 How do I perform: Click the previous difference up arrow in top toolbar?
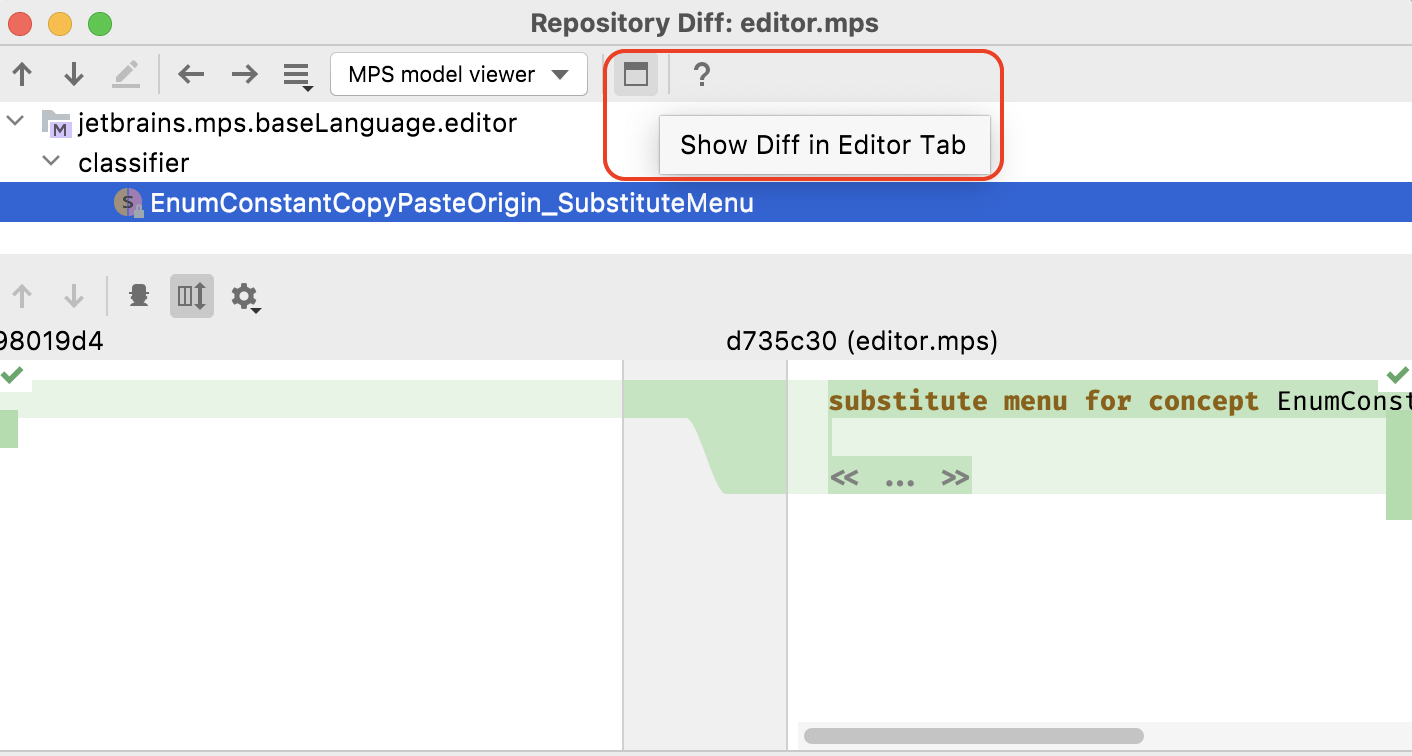click(x=22, y=75)
